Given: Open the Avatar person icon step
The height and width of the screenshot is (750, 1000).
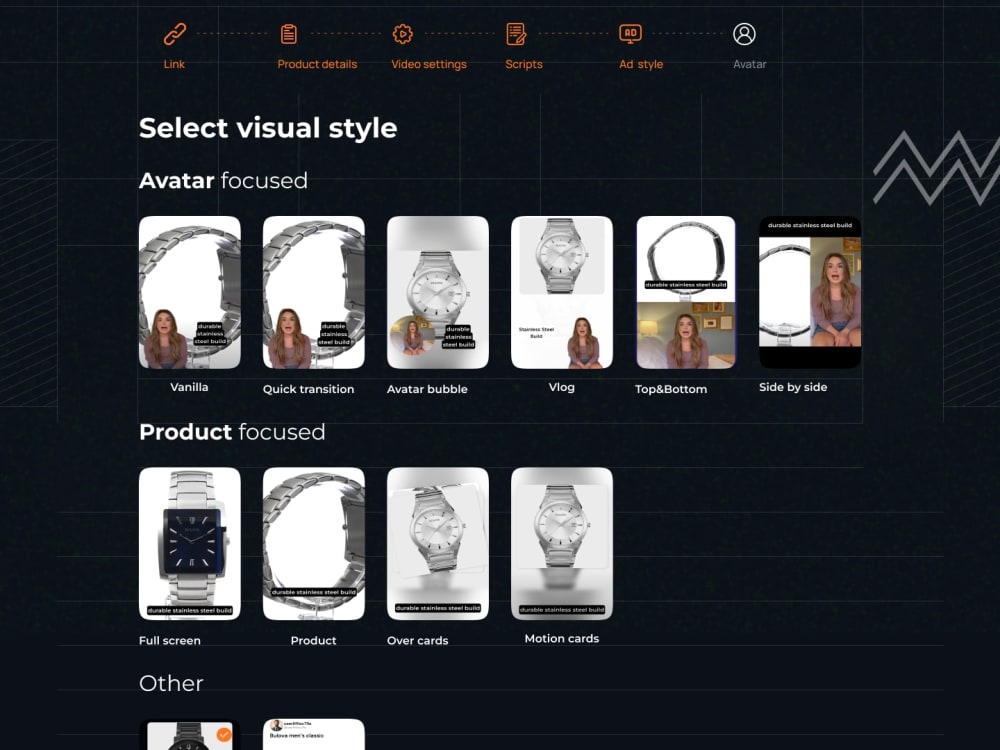Looking at the screenshot, I should (x=744, y=34).
